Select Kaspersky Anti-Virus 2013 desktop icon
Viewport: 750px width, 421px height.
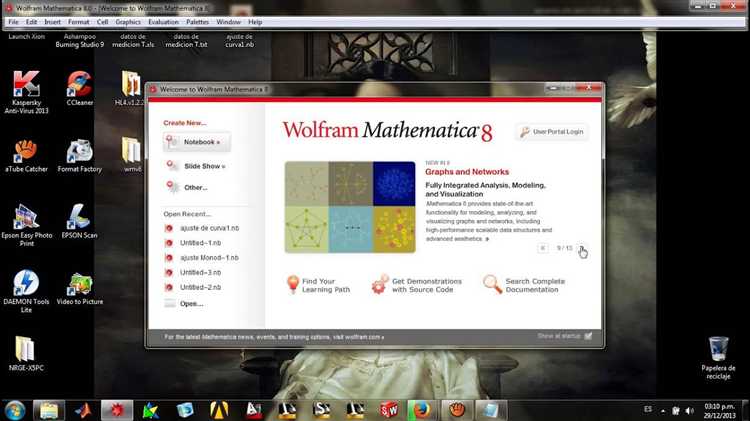click(26, 92)
